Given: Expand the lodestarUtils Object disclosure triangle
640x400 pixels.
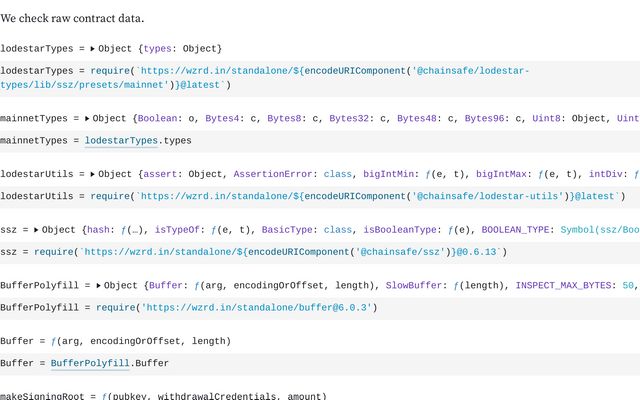Looking at the screenshot, I should tap(93, 174).
